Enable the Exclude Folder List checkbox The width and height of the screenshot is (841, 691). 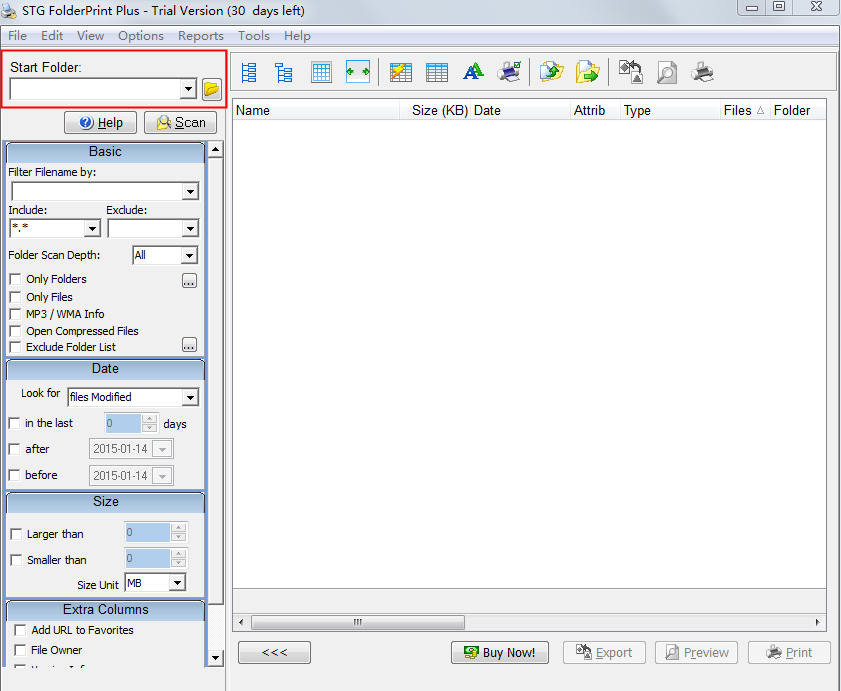[16, 347]
